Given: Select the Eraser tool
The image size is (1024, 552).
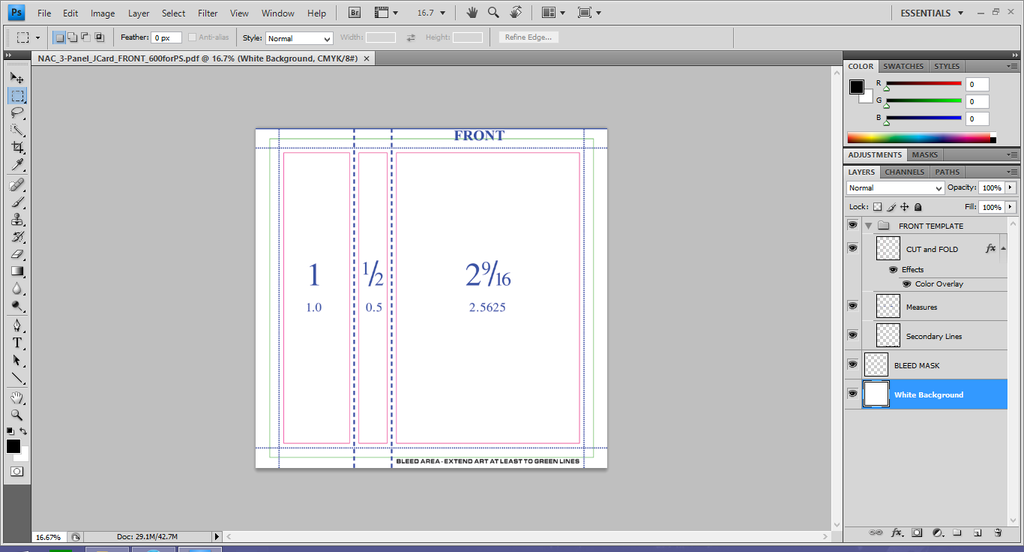Looking at the screenshot, I should click(x=17, y=254).
